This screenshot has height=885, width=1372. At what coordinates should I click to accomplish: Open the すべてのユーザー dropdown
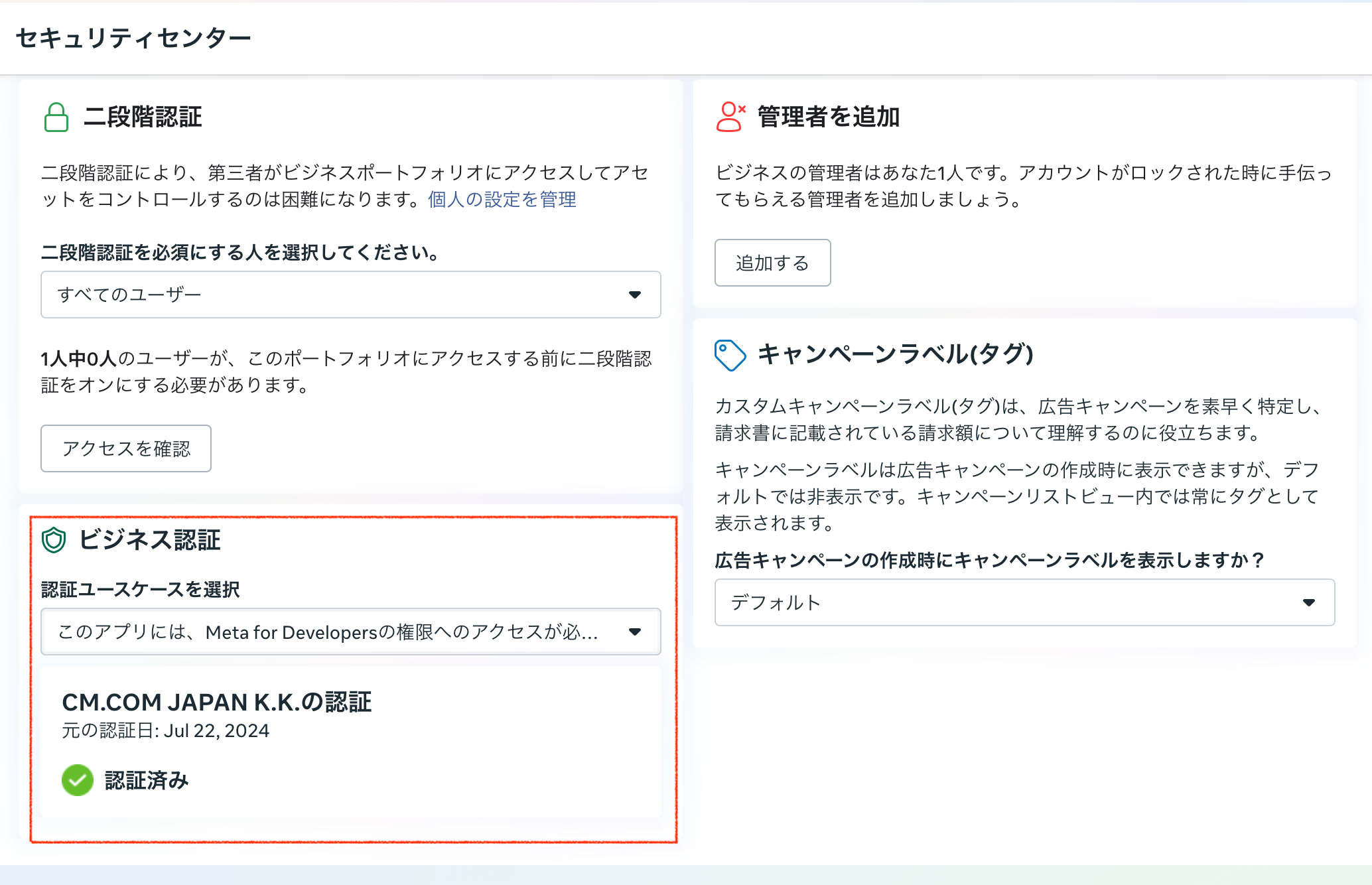click(x=350, y=295)
